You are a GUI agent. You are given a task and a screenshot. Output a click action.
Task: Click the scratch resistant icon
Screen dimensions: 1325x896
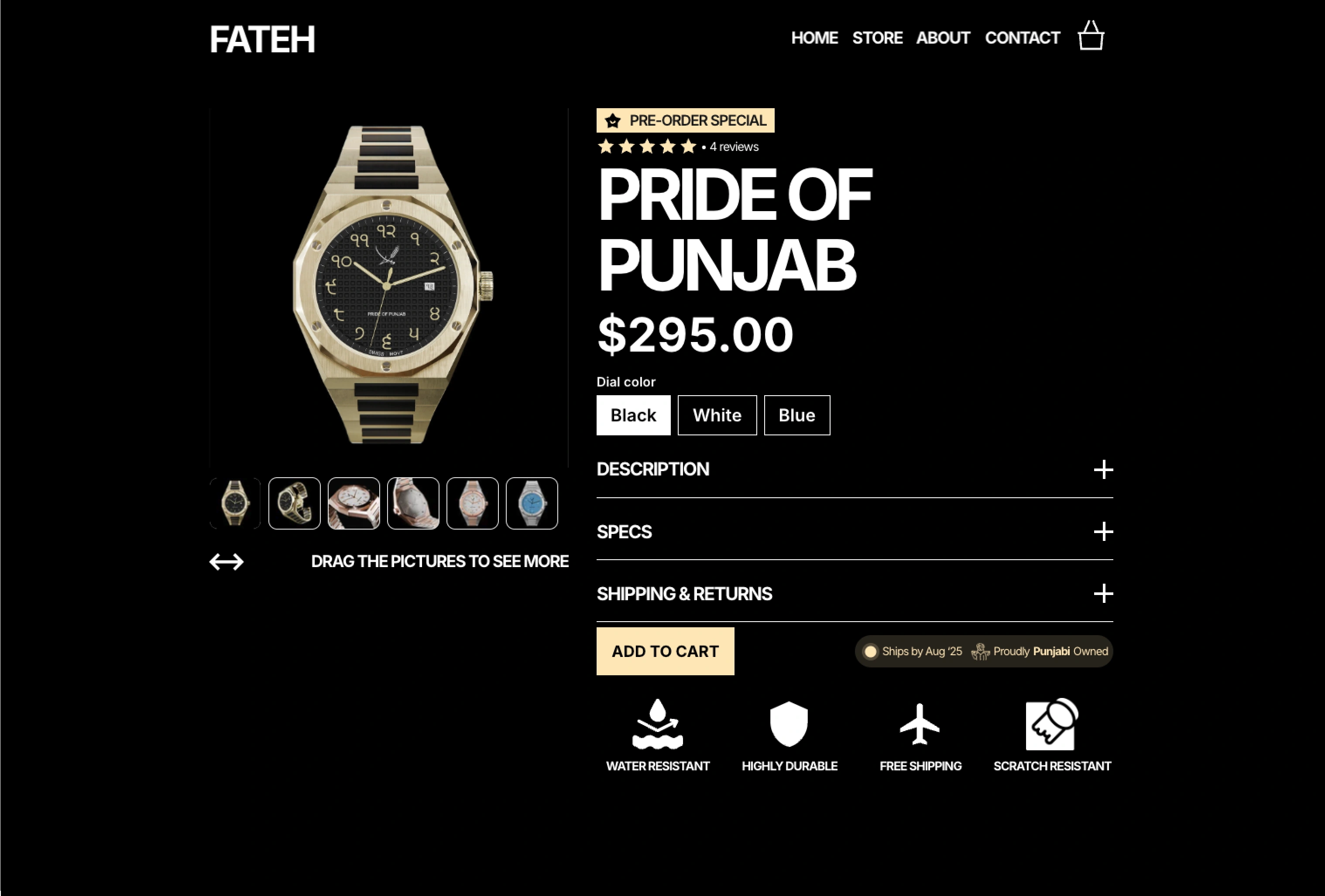[1052, 723]
